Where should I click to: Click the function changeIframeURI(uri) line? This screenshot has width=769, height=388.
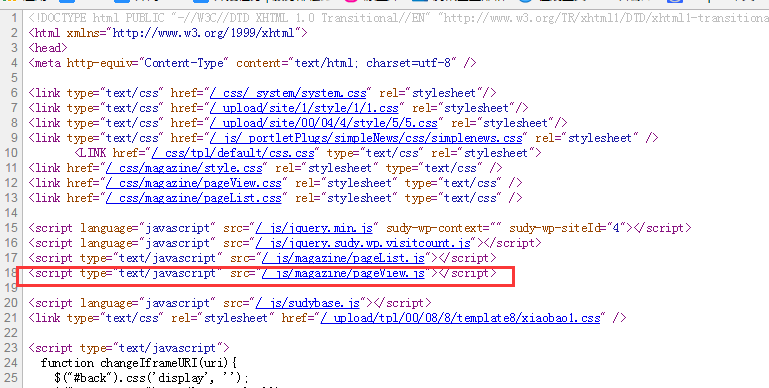point(139,362)
